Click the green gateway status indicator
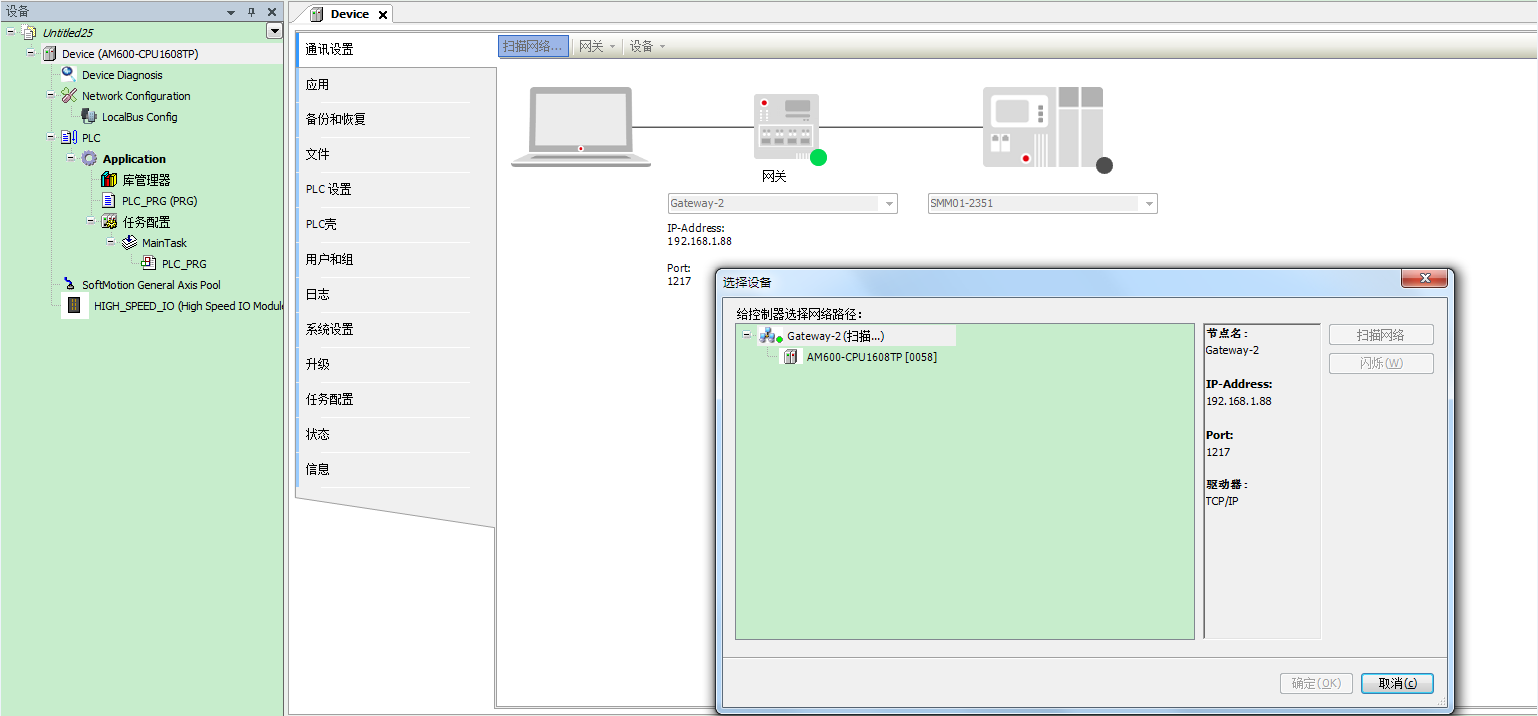Screen dimensions: 1538x716 [818, 157]
